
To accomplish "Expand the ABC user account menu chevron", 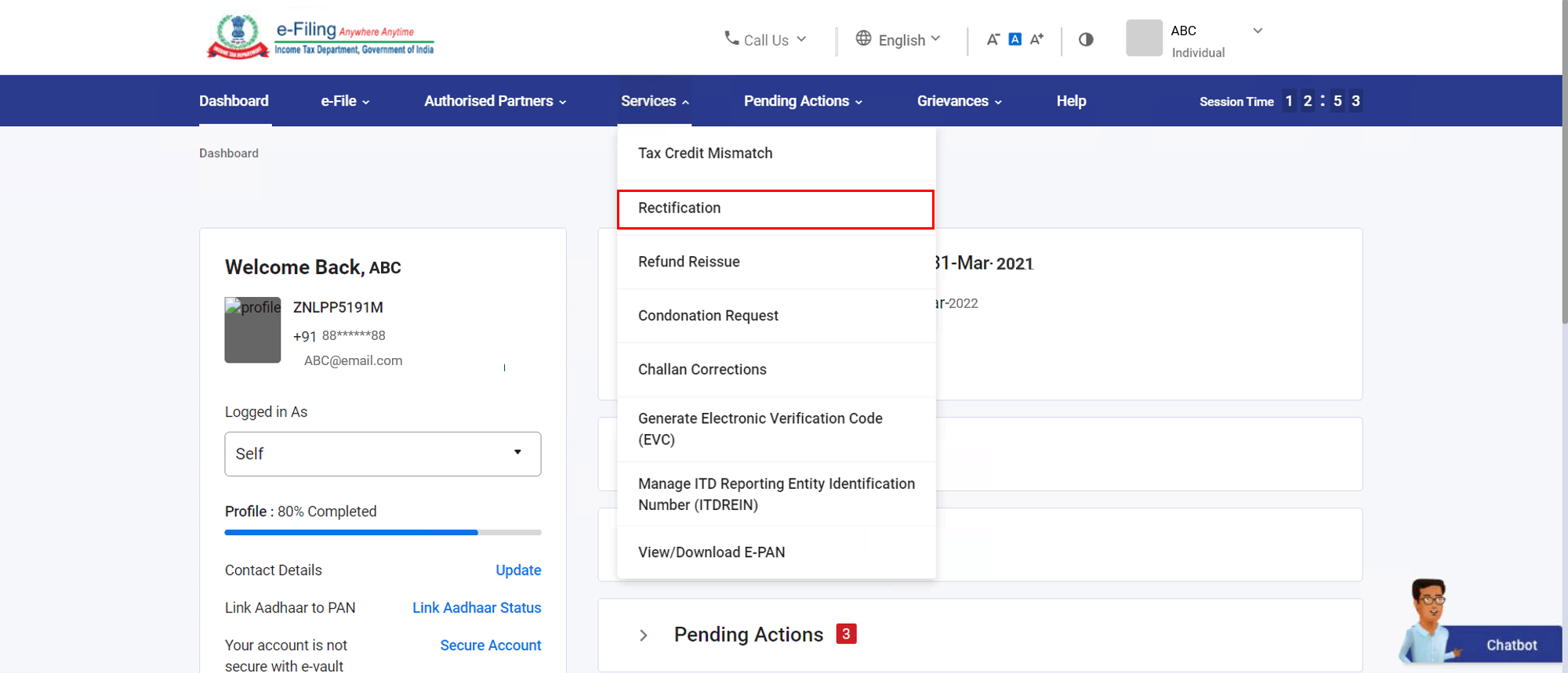I will click(1258, 31).
